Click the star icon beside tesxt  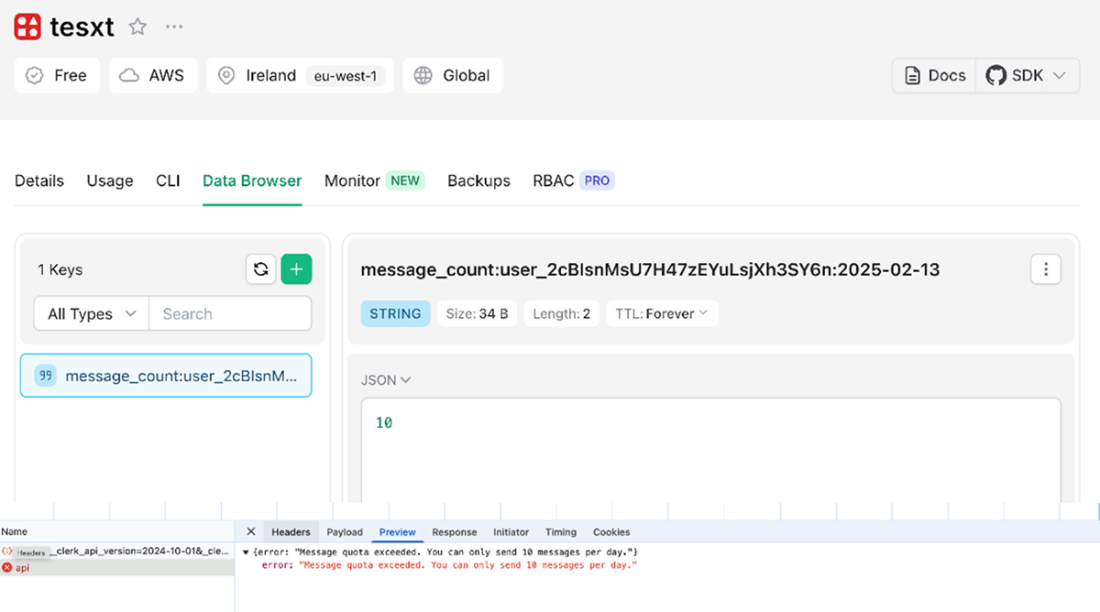(138, 27)
